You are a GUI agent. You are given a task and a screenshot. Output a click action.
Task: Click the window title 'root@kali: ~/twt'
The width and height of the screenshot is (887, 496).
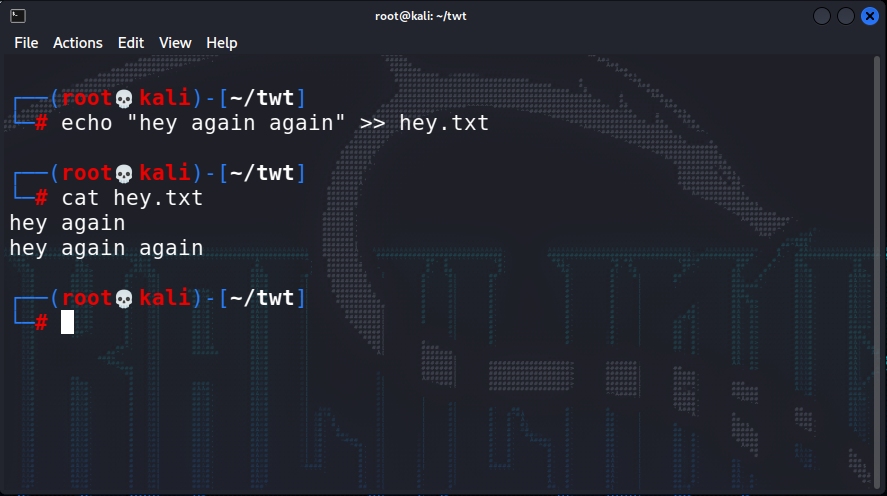coord(421,16)
